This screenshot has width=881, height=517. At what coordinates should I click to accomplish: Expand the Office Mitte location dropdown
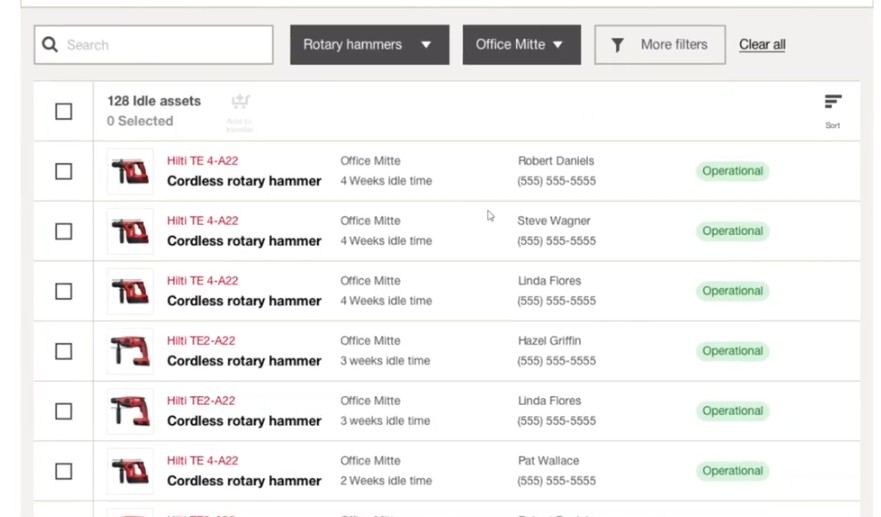point(521,44)
